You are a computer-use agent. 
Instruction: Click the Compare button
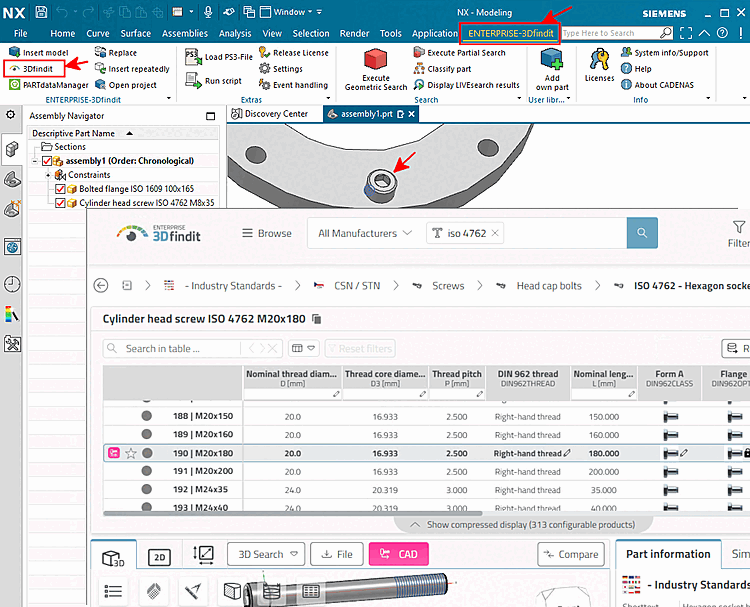click(571, 554)
